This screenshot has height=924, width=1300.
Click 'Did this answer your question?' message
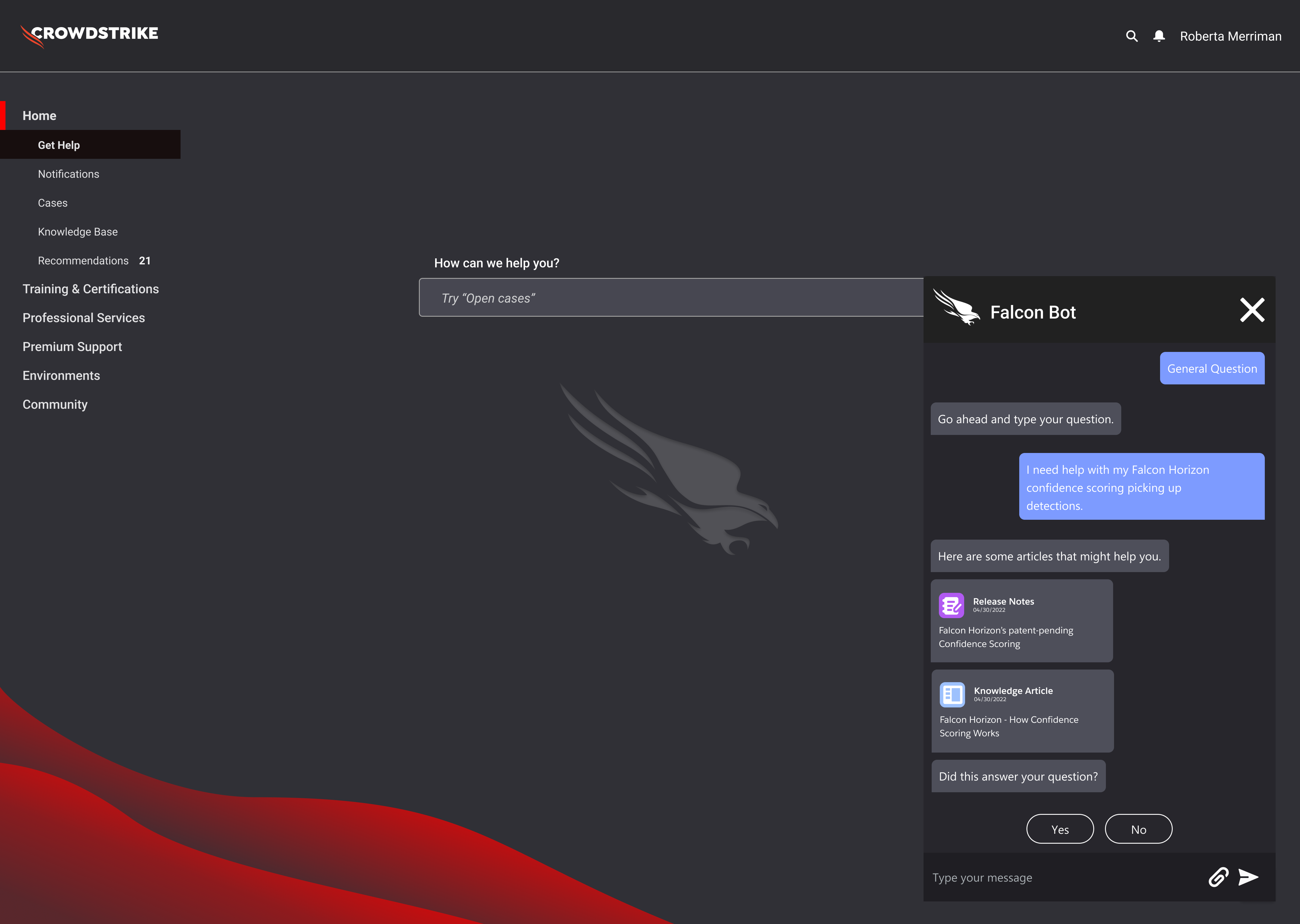click(1018, 776)
